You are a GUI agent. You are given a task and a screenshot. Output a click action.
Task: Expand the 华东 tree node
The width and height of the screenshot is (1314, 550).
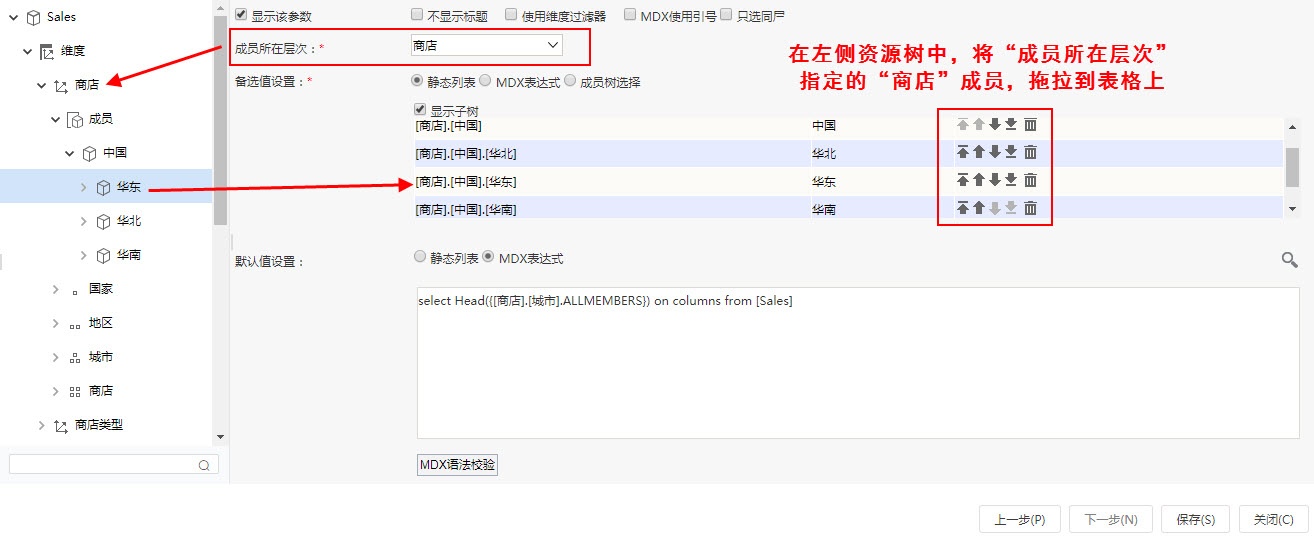(x=83, y=187)
